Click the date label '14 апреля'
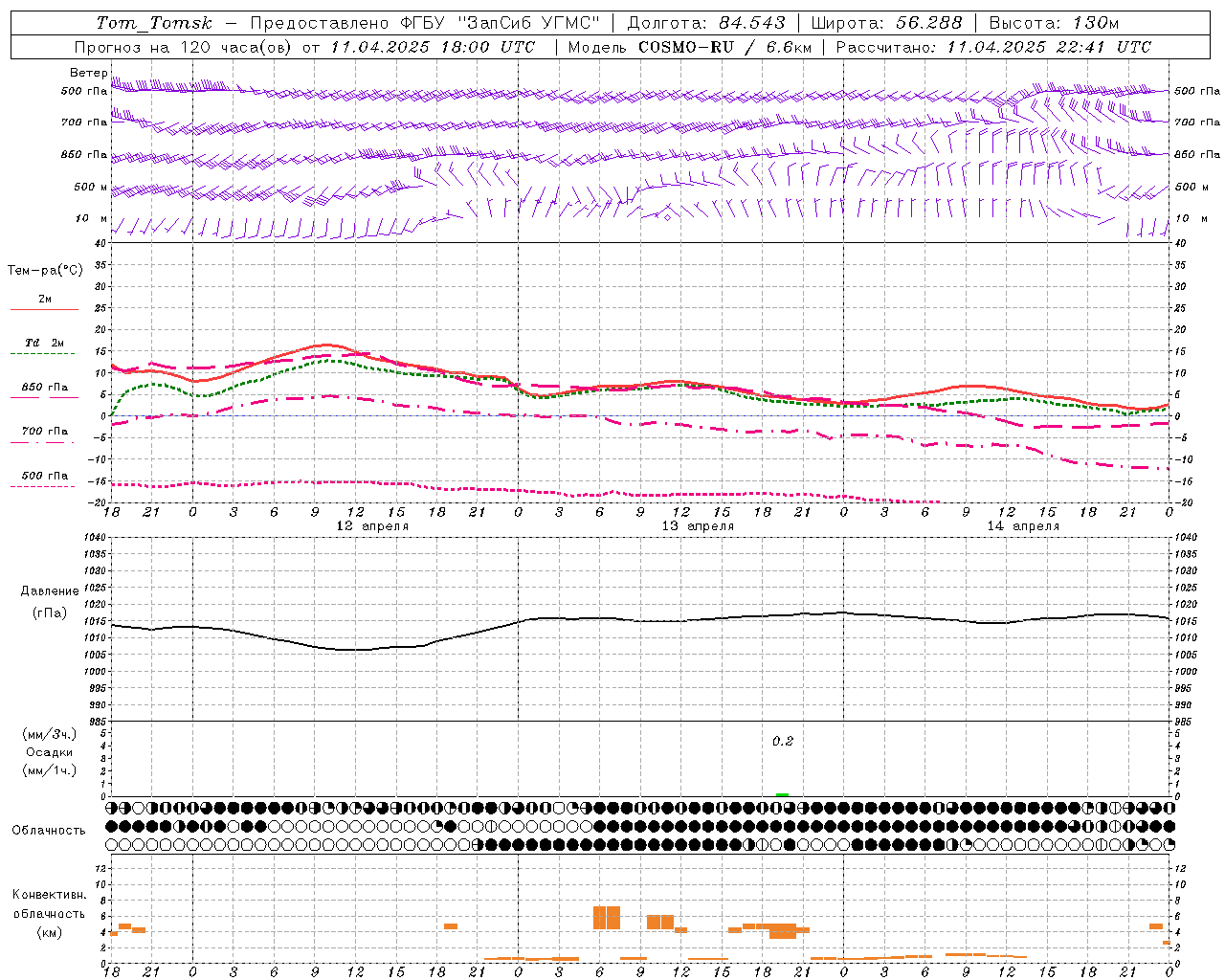 click(x=1023, y=526)
